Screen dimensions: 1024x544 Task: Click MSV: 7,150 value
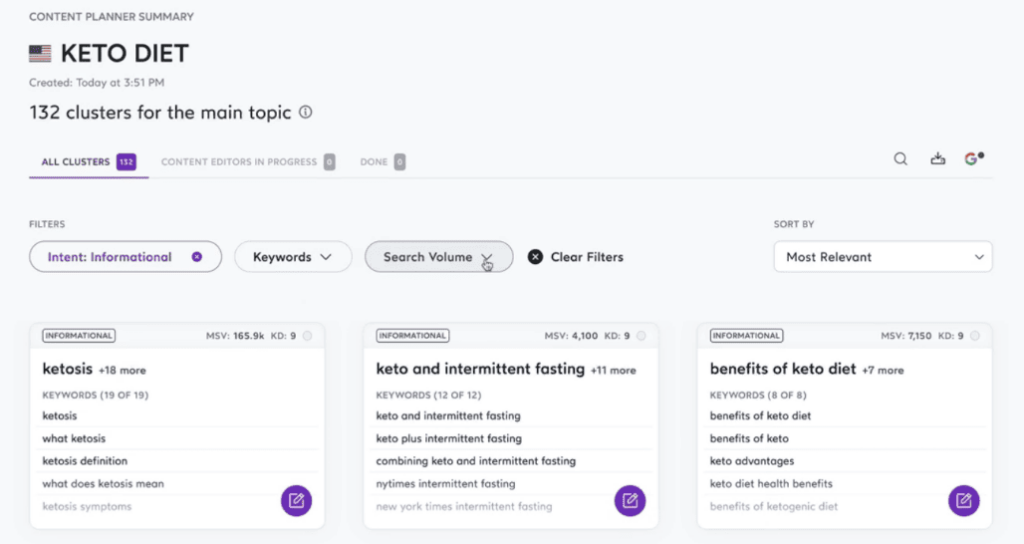[906, 336]
